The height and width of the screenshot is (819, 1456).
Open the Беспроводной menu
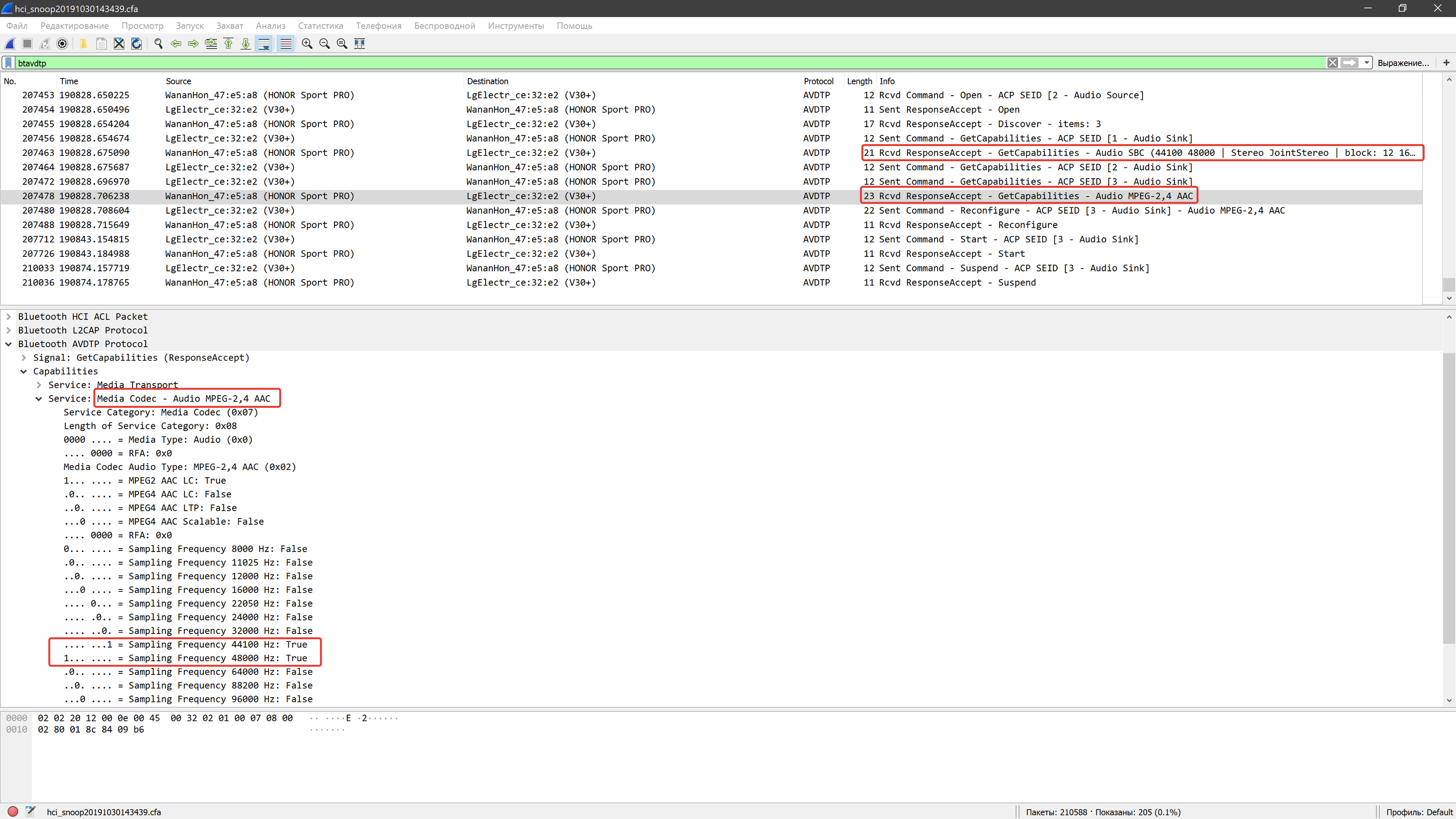pos(444,25)
